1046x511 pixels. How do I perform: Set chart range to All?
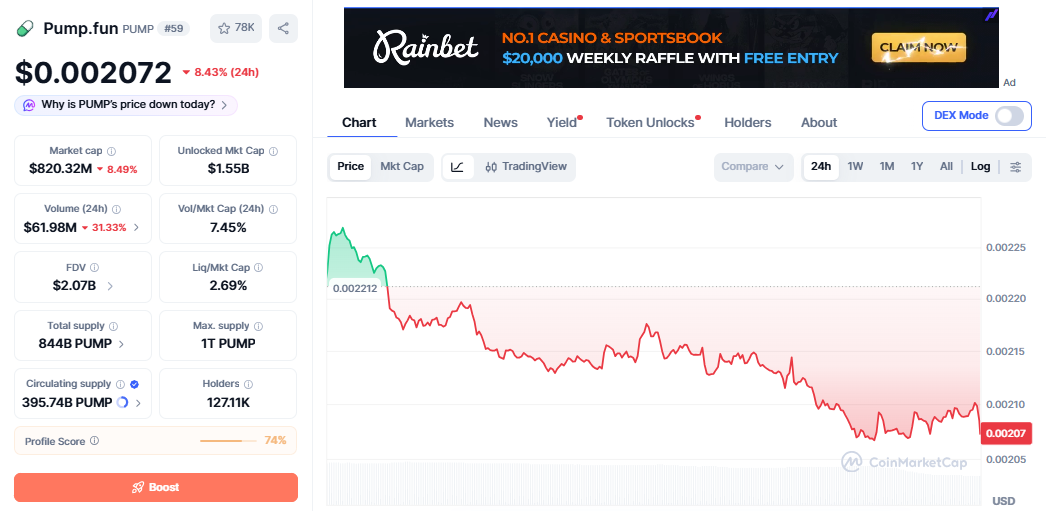[x=946, y=167]
